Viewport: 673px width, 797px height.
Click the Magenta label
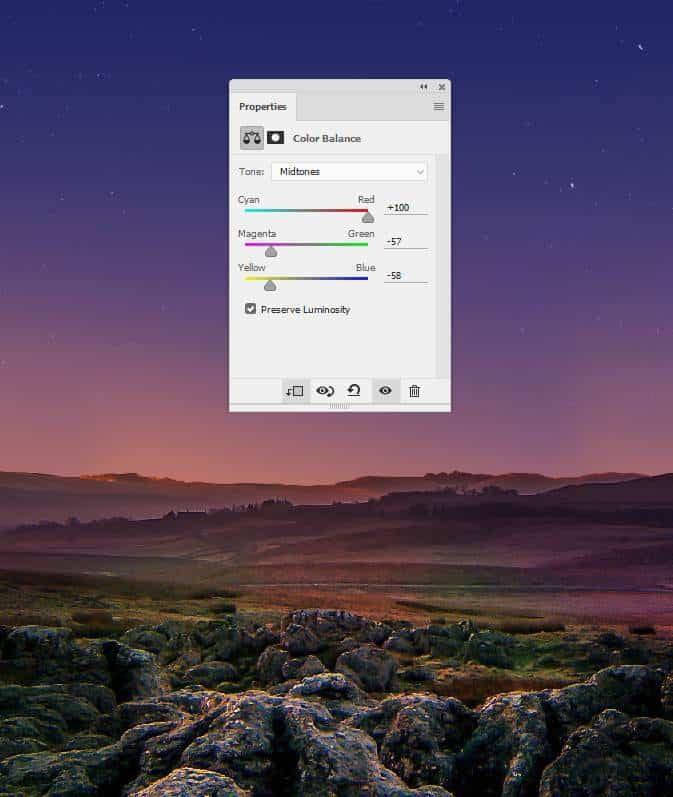tap(257, 234)
